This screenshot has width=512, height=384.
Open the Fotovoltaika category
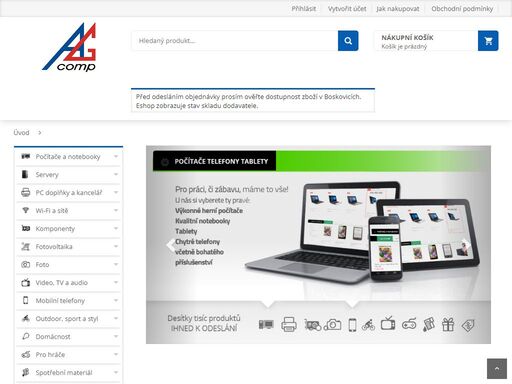point(54,247)
